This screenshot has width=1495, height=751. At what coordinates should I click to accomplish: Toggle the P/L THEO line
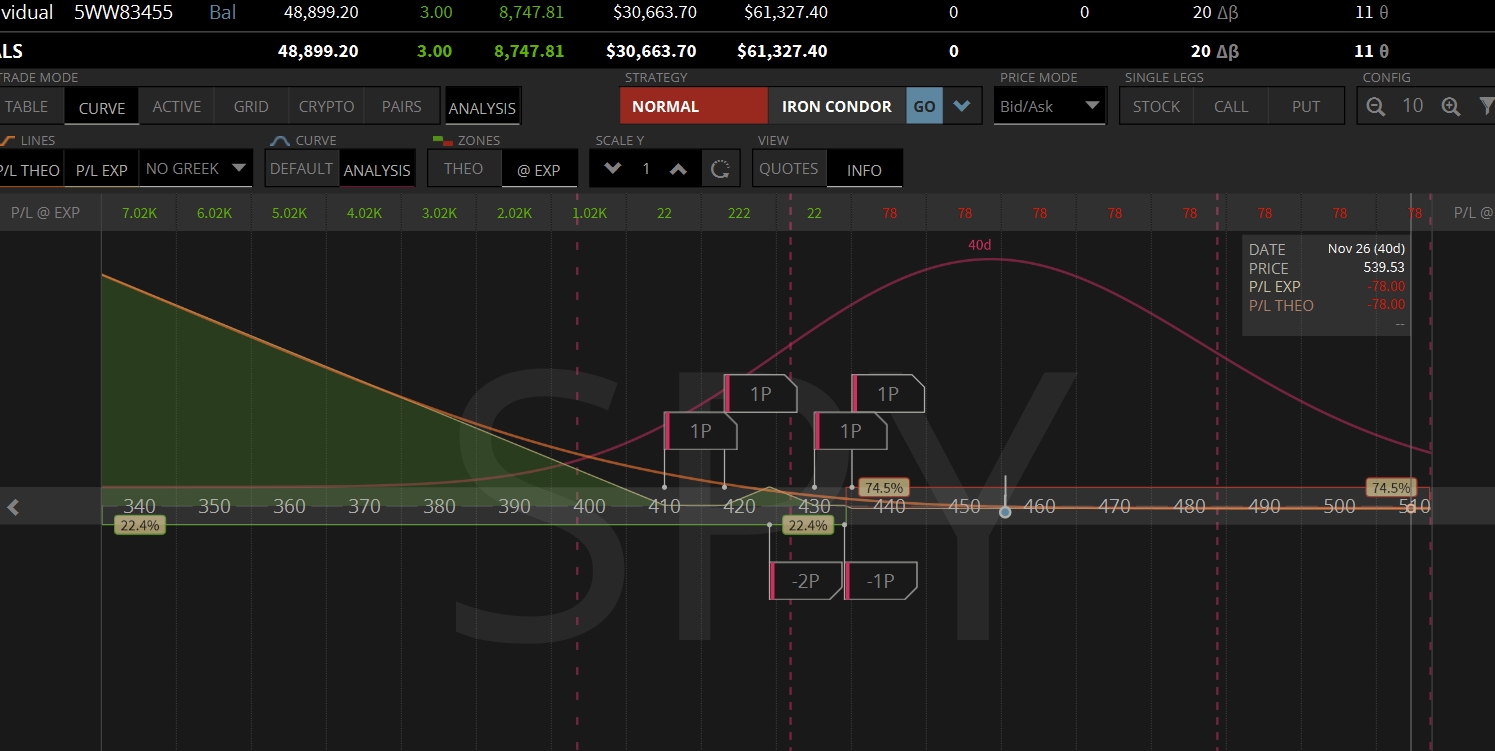[29, 170]
